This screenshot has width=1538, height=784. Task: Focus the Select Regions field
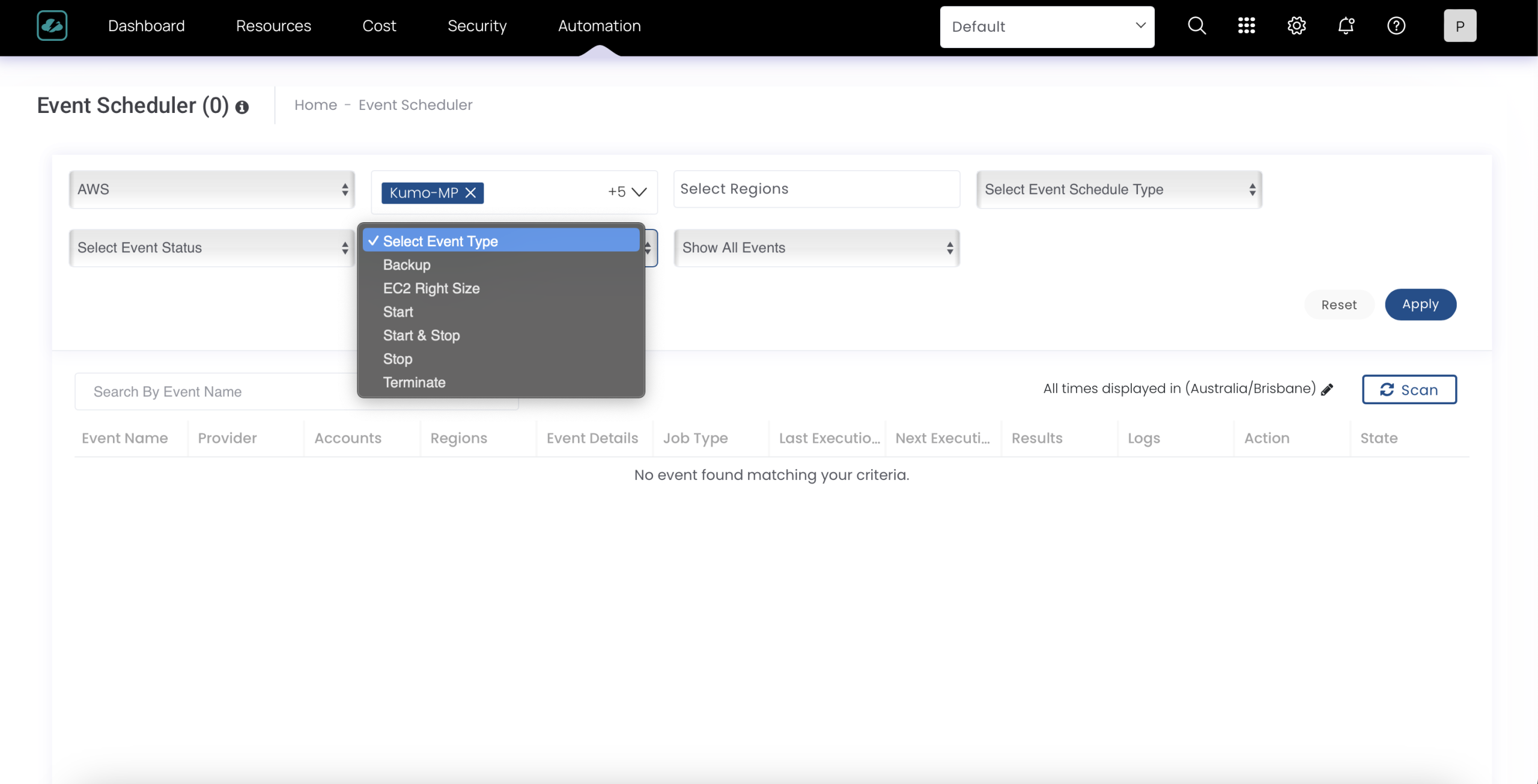816,189
